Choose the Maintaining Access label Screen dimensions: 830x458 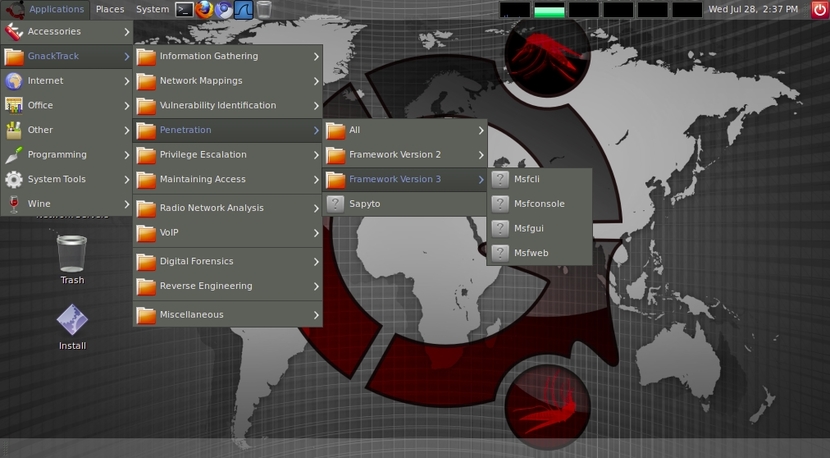[203, 179]
